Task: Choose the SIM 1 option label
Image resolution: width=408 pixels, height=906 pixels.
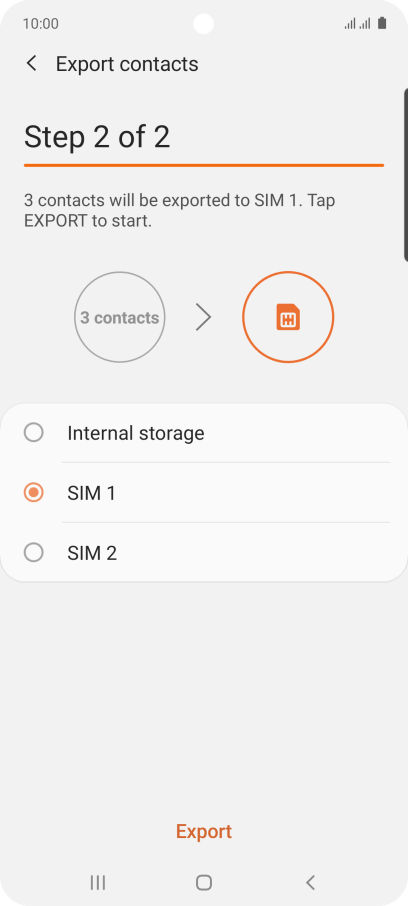Action: 91,493
